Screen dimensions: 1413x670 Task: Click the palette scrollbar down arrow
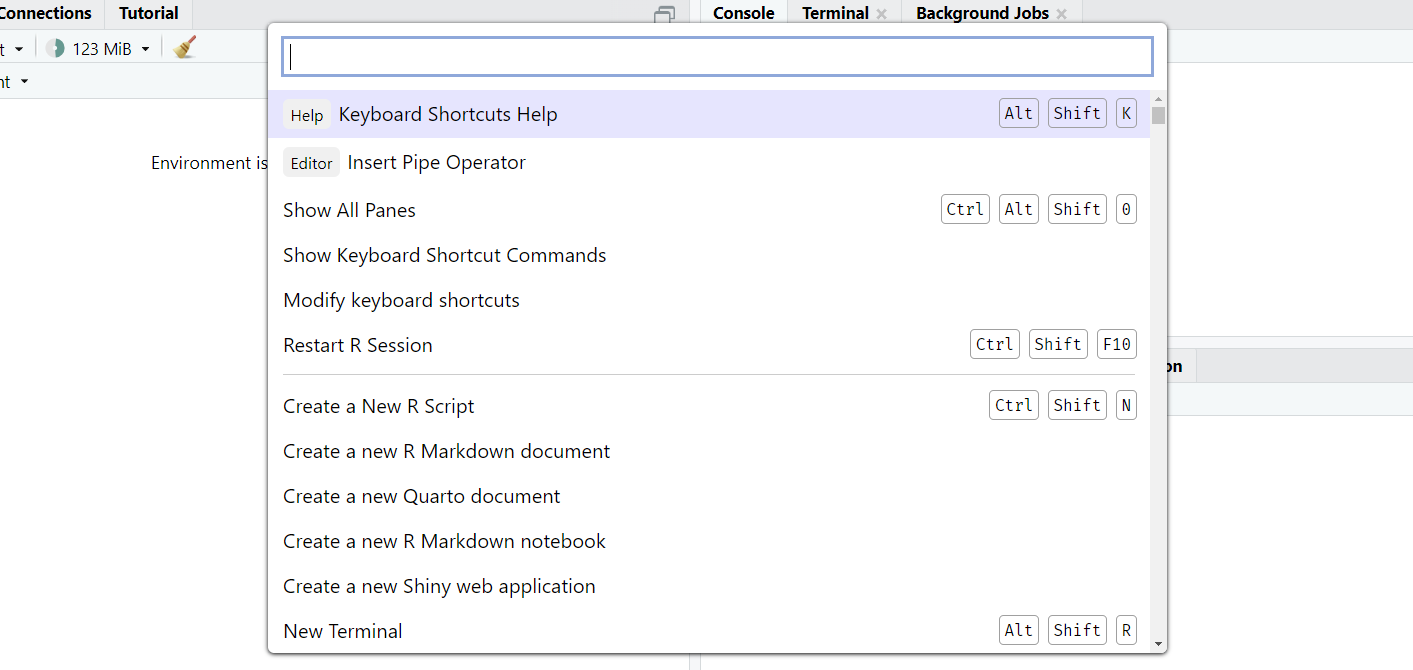pos(1158,644)
